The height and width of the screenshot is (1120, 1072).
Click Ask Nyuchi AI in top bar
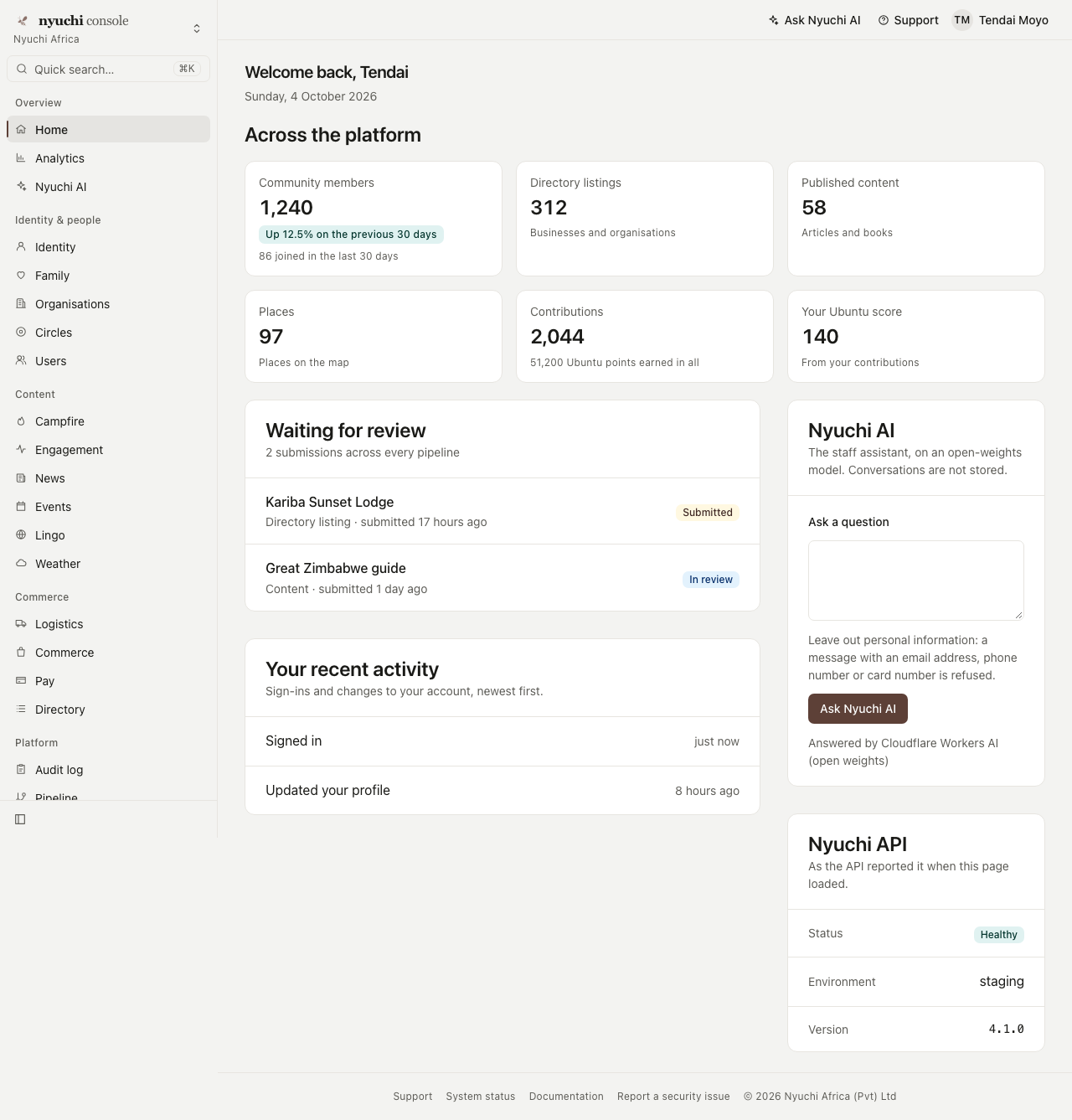(814, 20)
